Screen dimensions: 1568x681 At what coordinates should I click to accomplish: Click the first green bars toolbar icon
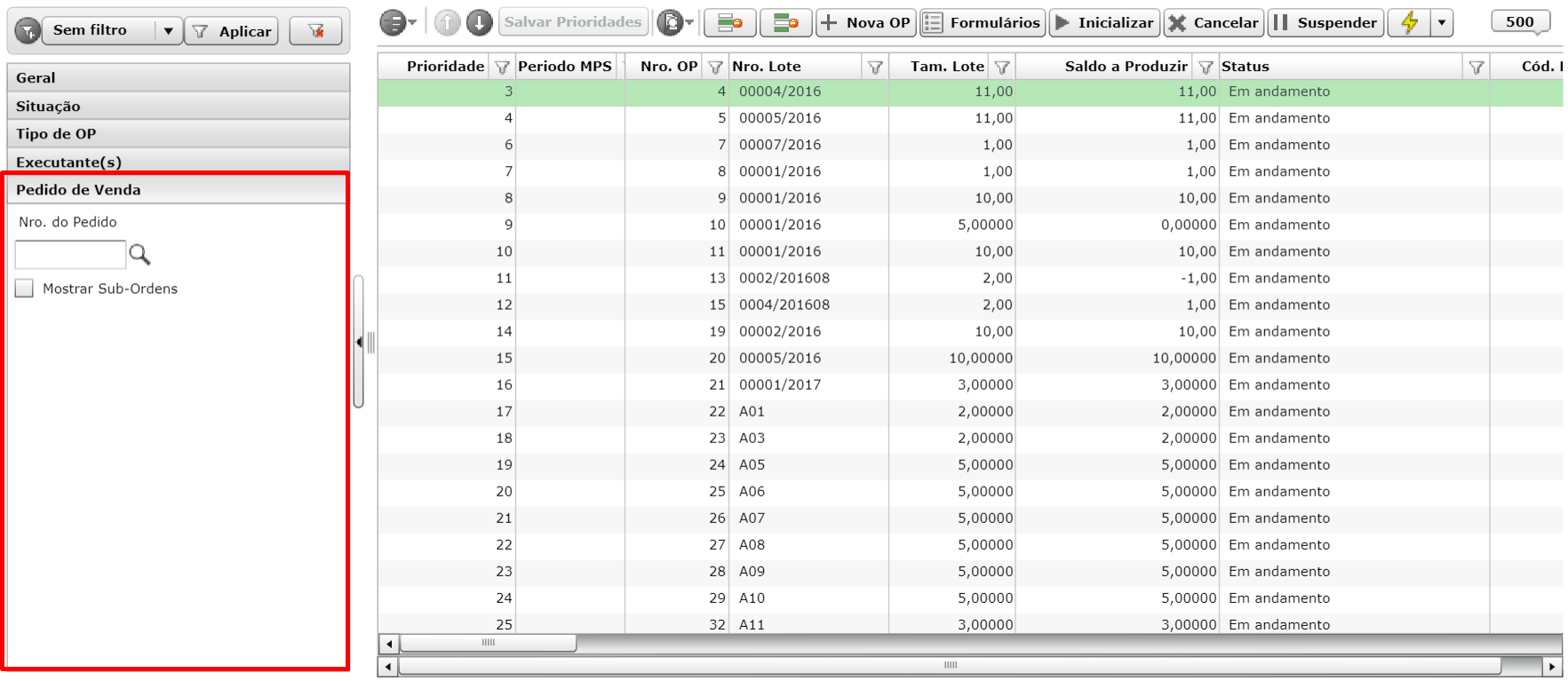(730, 22)
